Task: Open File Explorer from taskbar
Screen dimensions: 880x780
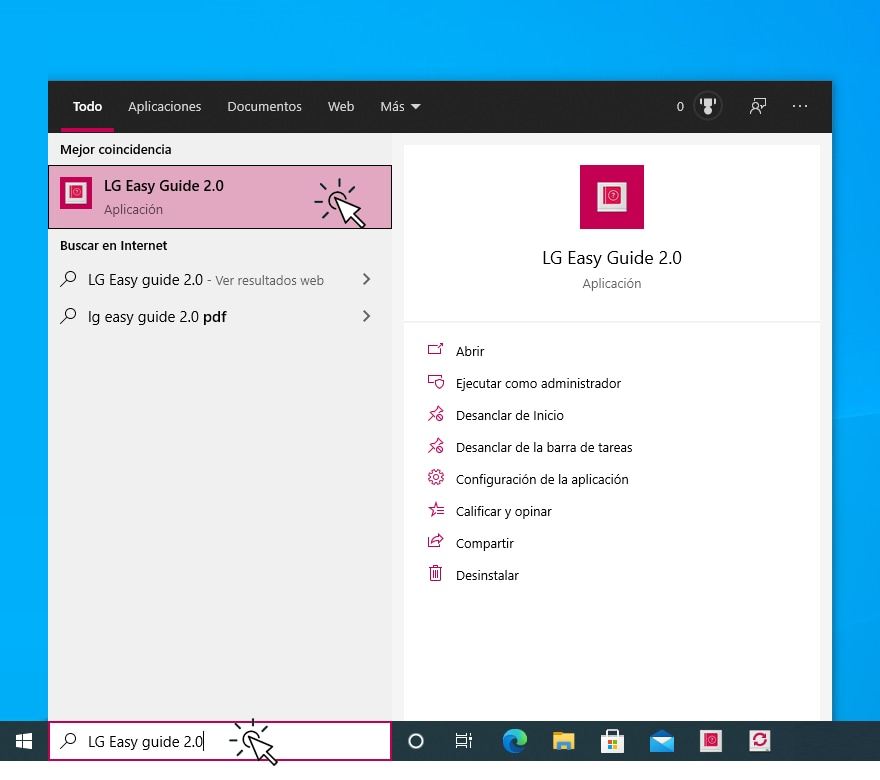Action: pos(563,741)
